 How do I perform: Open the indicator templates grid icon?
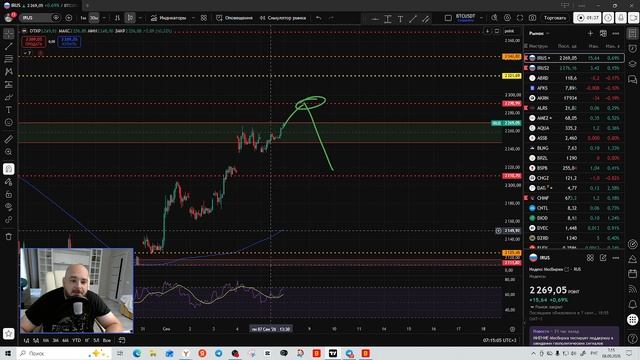point(204,18)
